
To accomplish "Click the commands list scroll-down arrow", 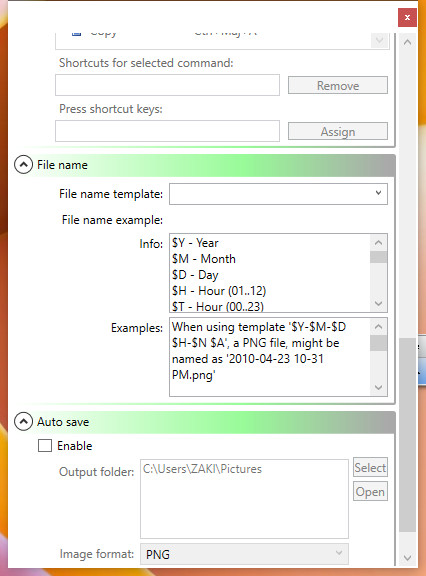I will pyautogui.click(x=379, y=40).
